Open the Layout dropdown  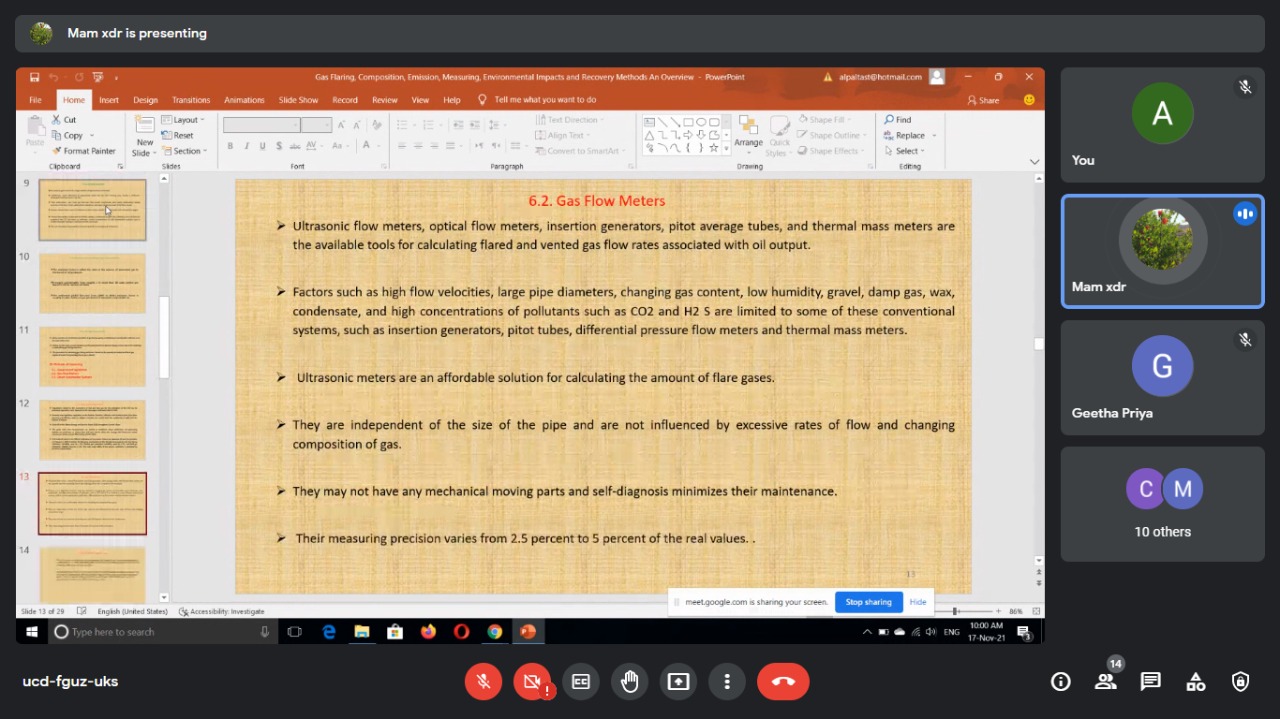(x=184, y=120)
